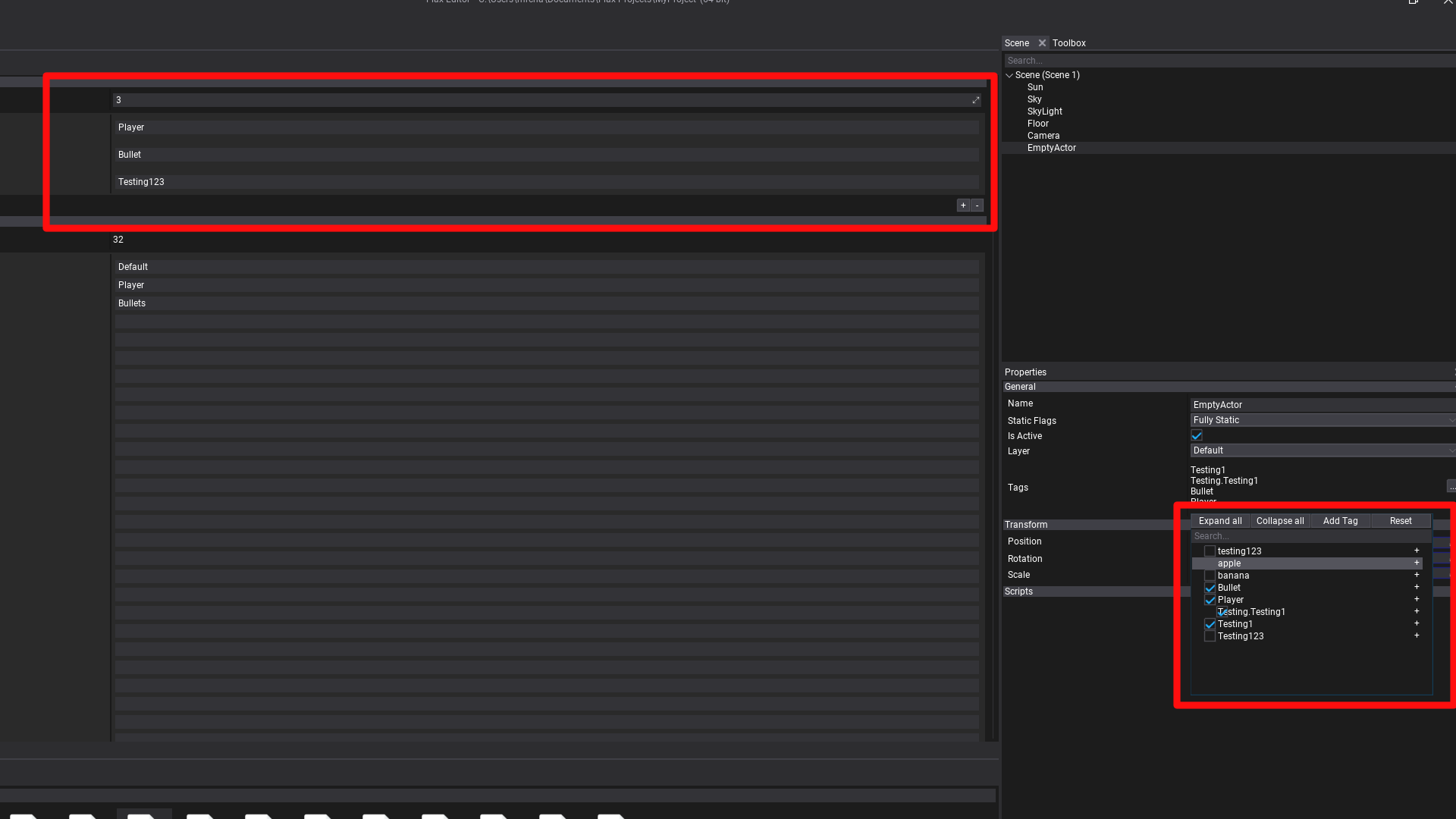
Task: Enable the Testing123 tag checkbox
Action: 1210,636
